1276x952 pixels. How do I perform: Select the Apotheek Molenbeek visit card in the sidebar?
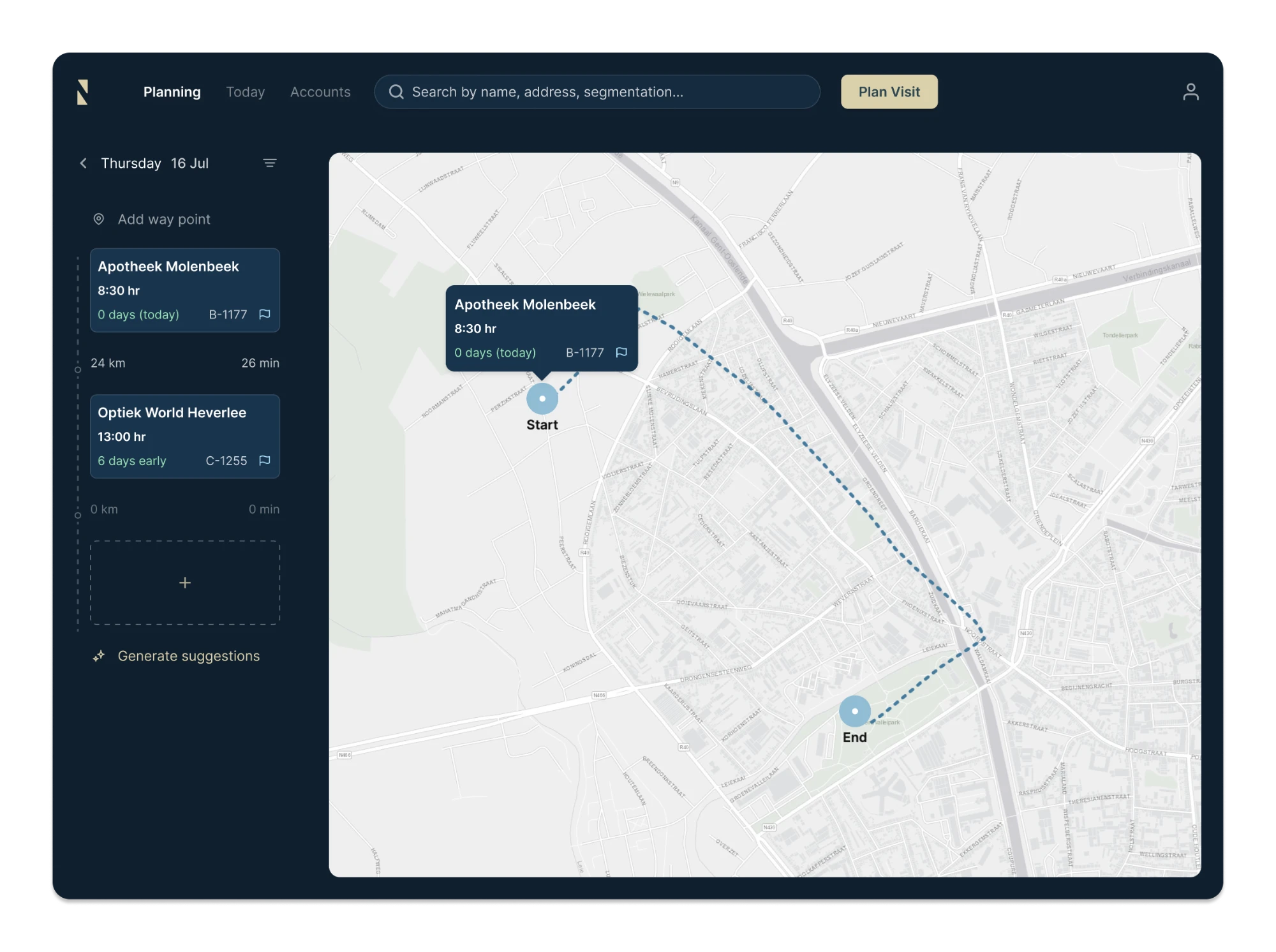click(185, 290)
